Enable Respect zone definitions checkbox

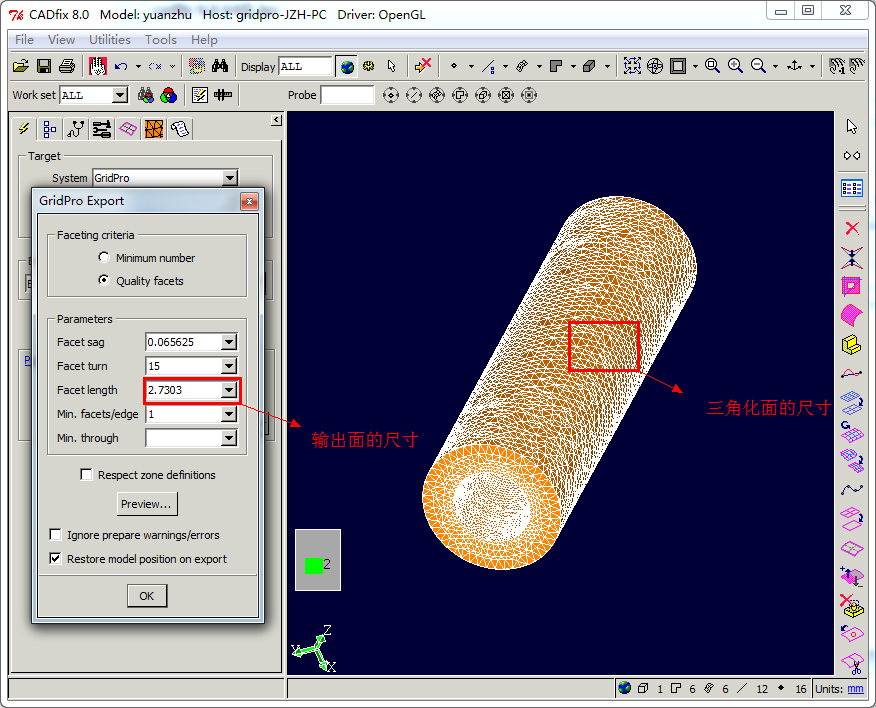[x=87, y=475]
